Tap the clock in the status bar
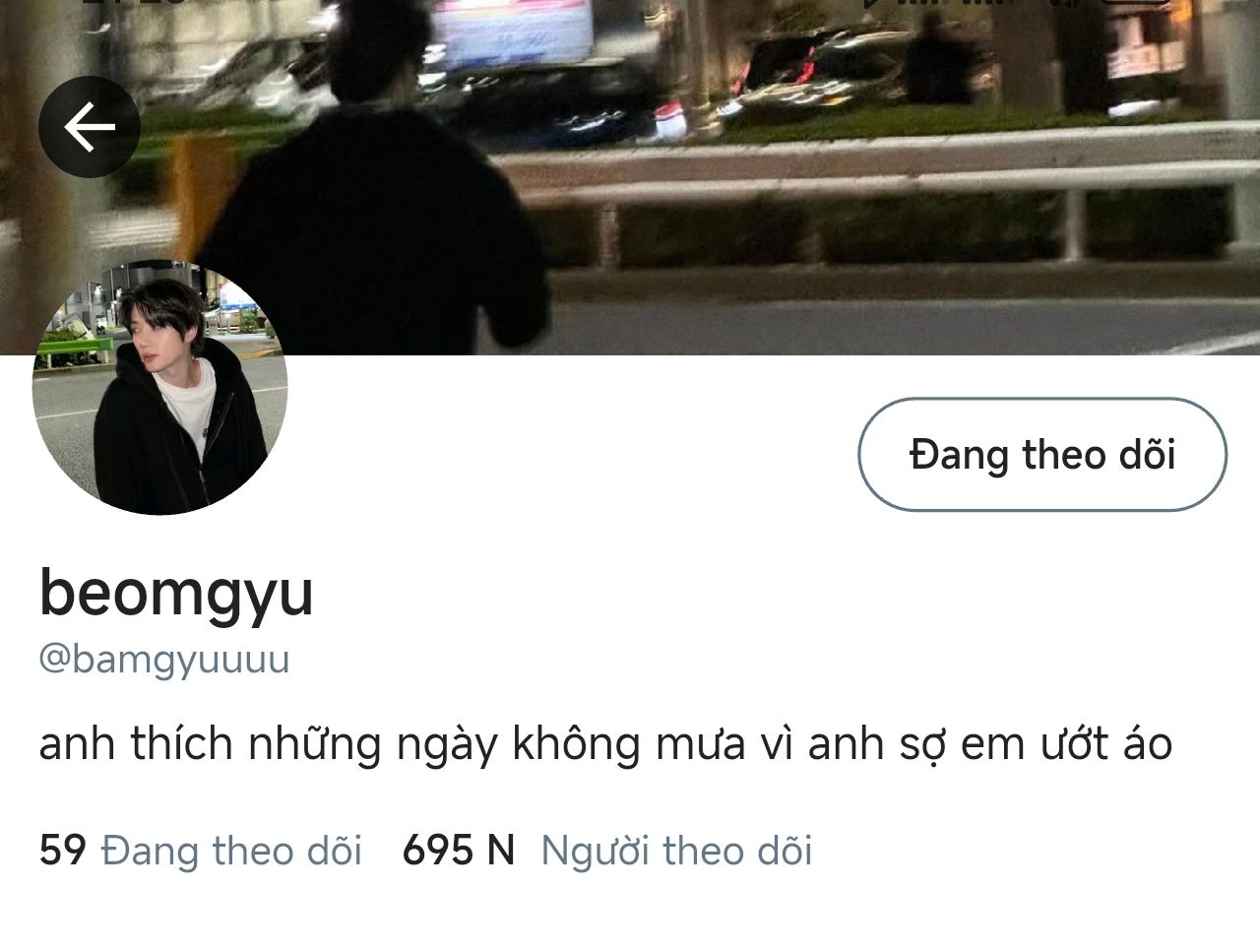 133,3
